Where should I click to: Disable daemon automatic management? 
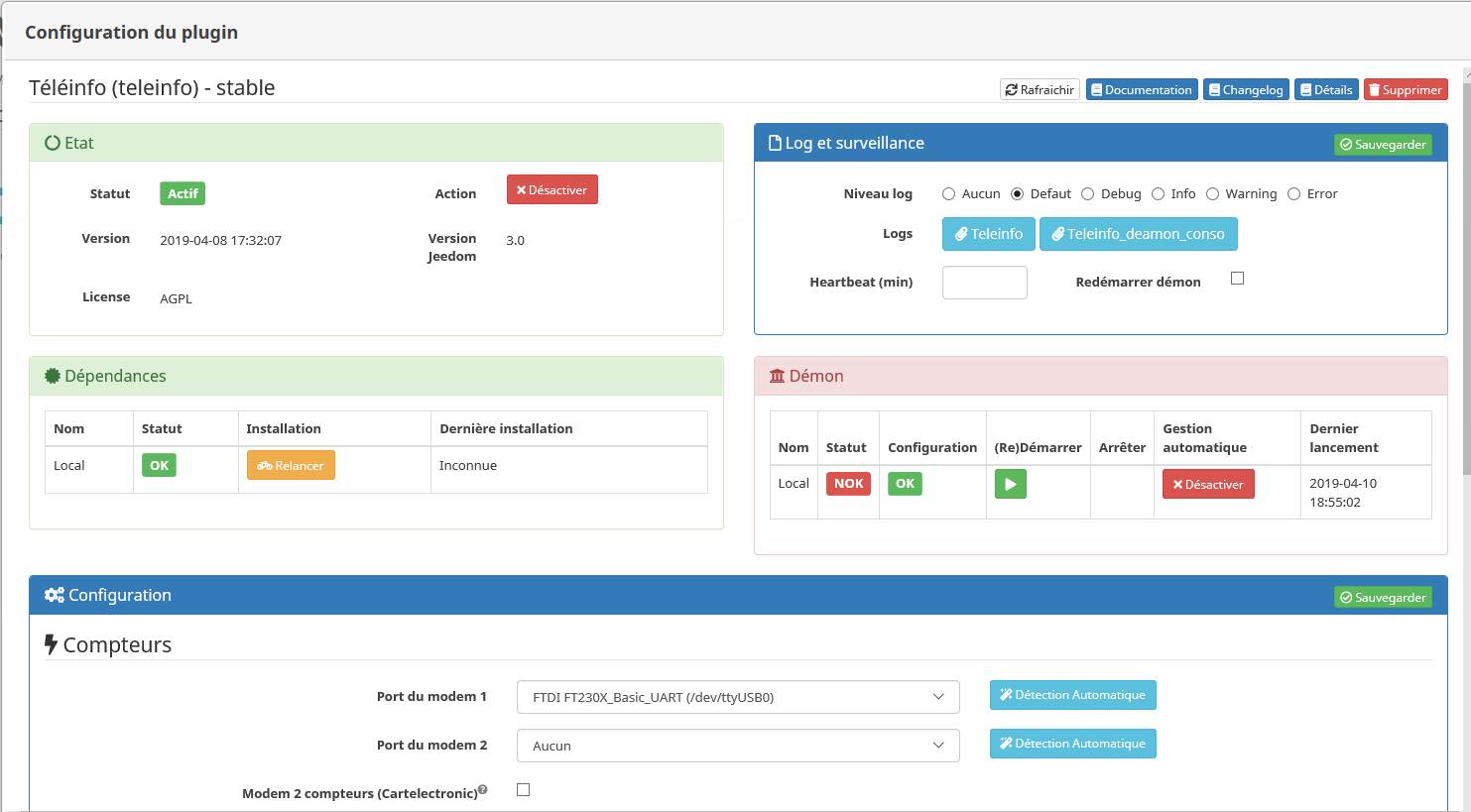1208,484
